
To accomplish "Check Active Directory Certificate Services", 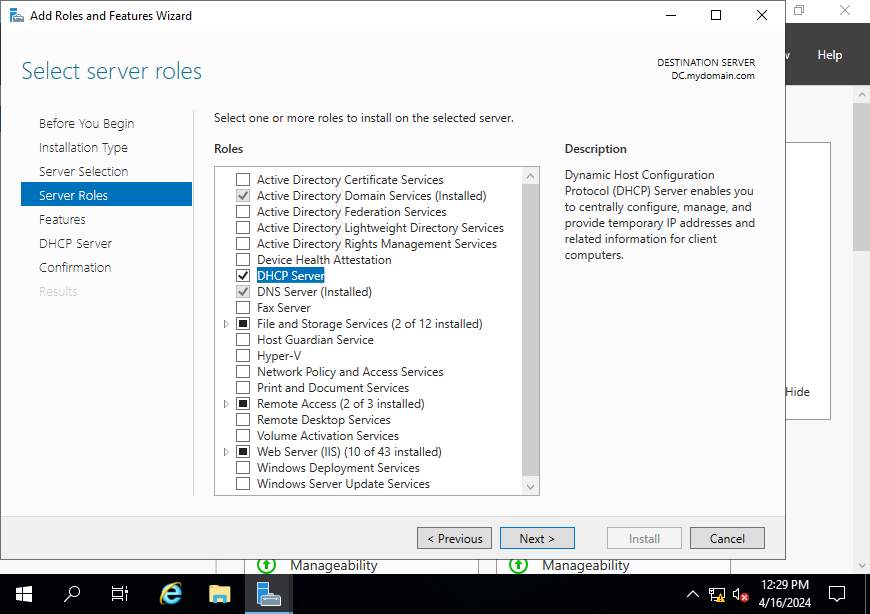I will (243, 180).
